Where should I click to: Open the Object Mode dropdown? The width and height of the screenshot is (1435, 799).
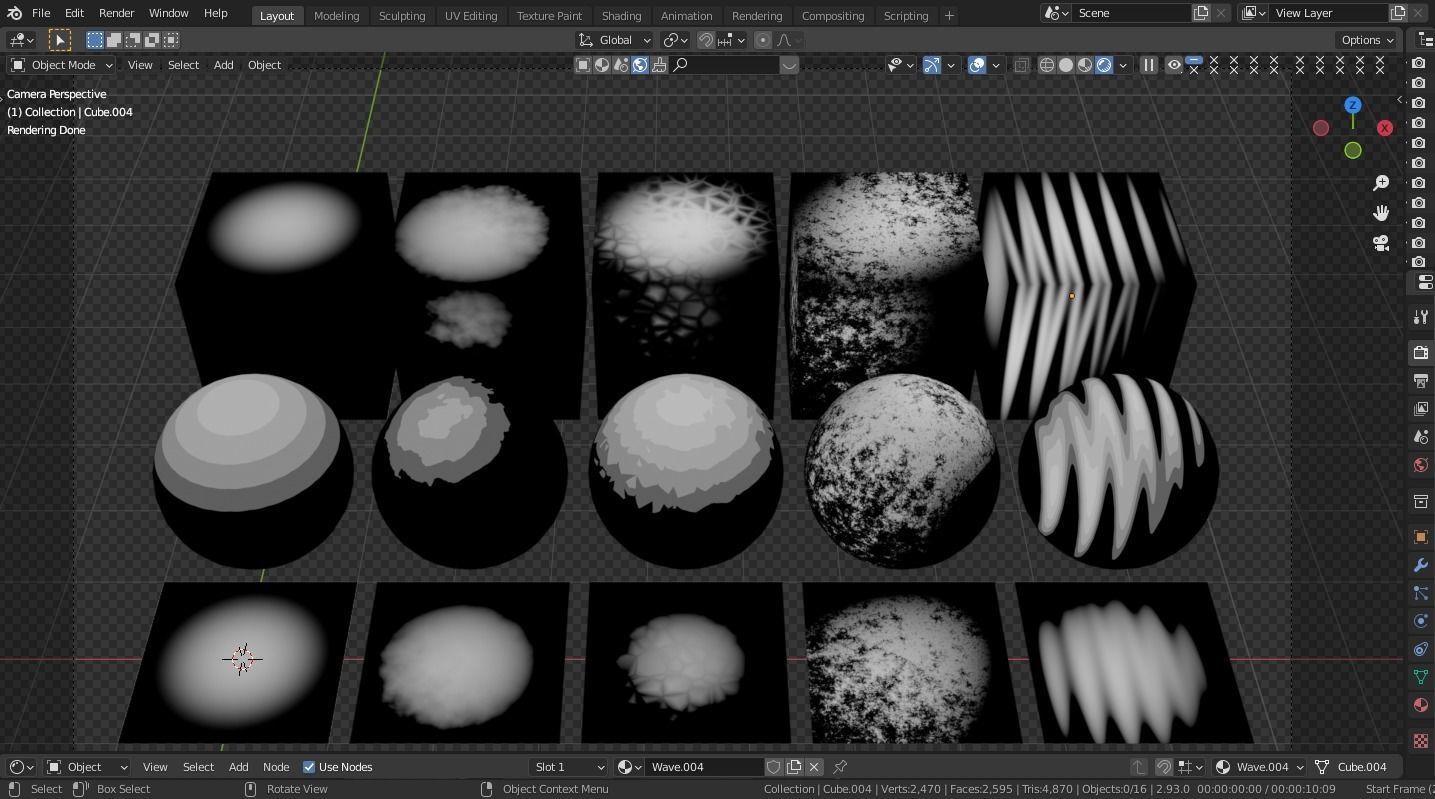62,65
